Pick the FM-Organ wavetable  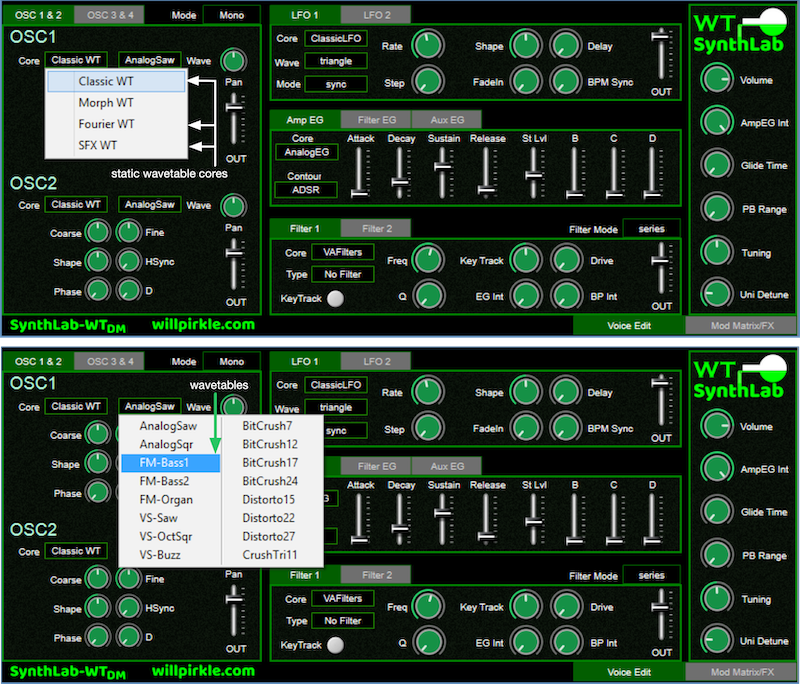coord(170,499)
